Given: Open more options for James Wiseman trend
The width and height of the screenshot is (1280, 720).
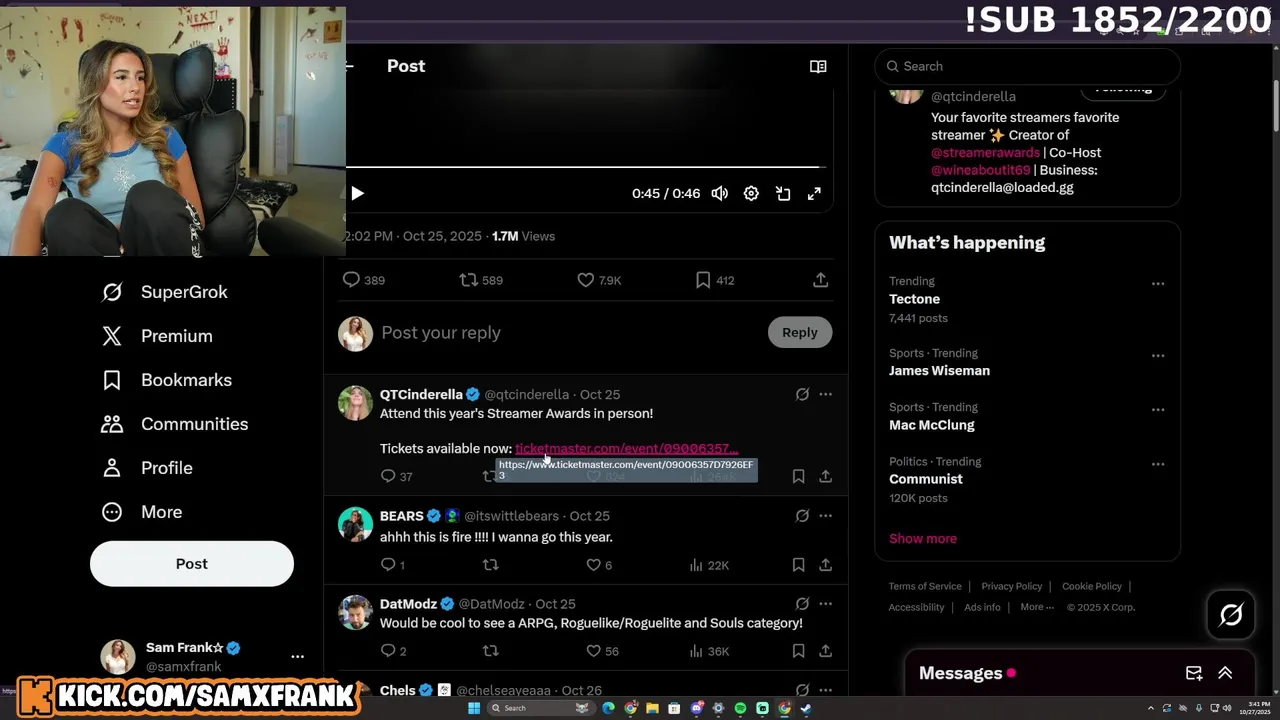Looking at the screenshot, I should [1157, 356].
